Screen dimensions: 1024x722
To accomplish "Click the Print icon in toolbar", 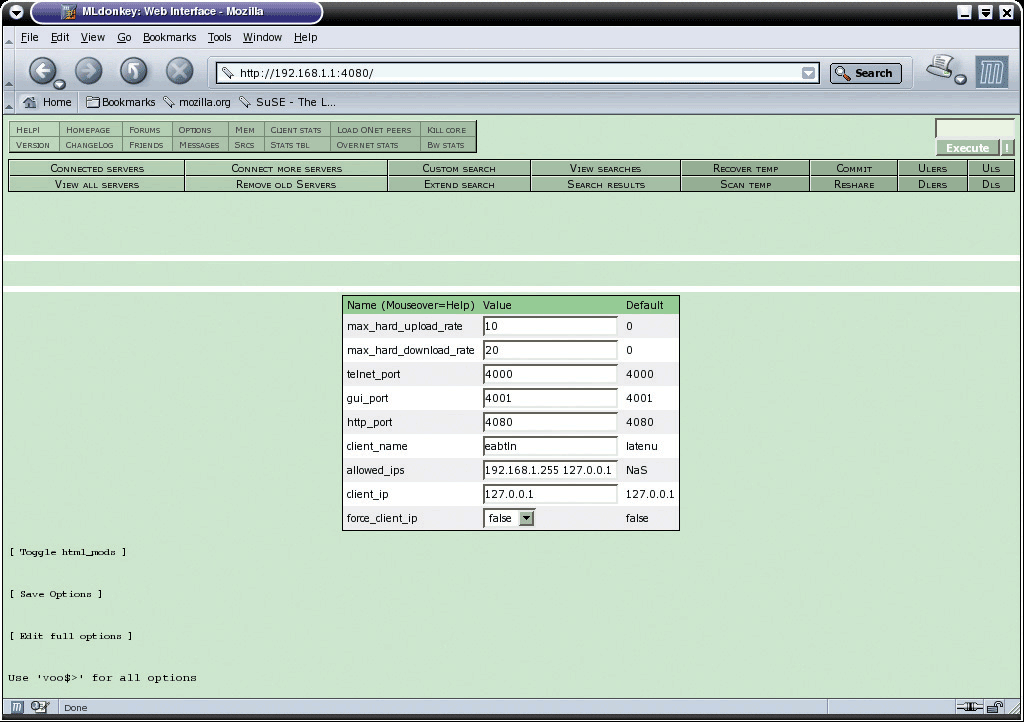I will pos(940,67).
